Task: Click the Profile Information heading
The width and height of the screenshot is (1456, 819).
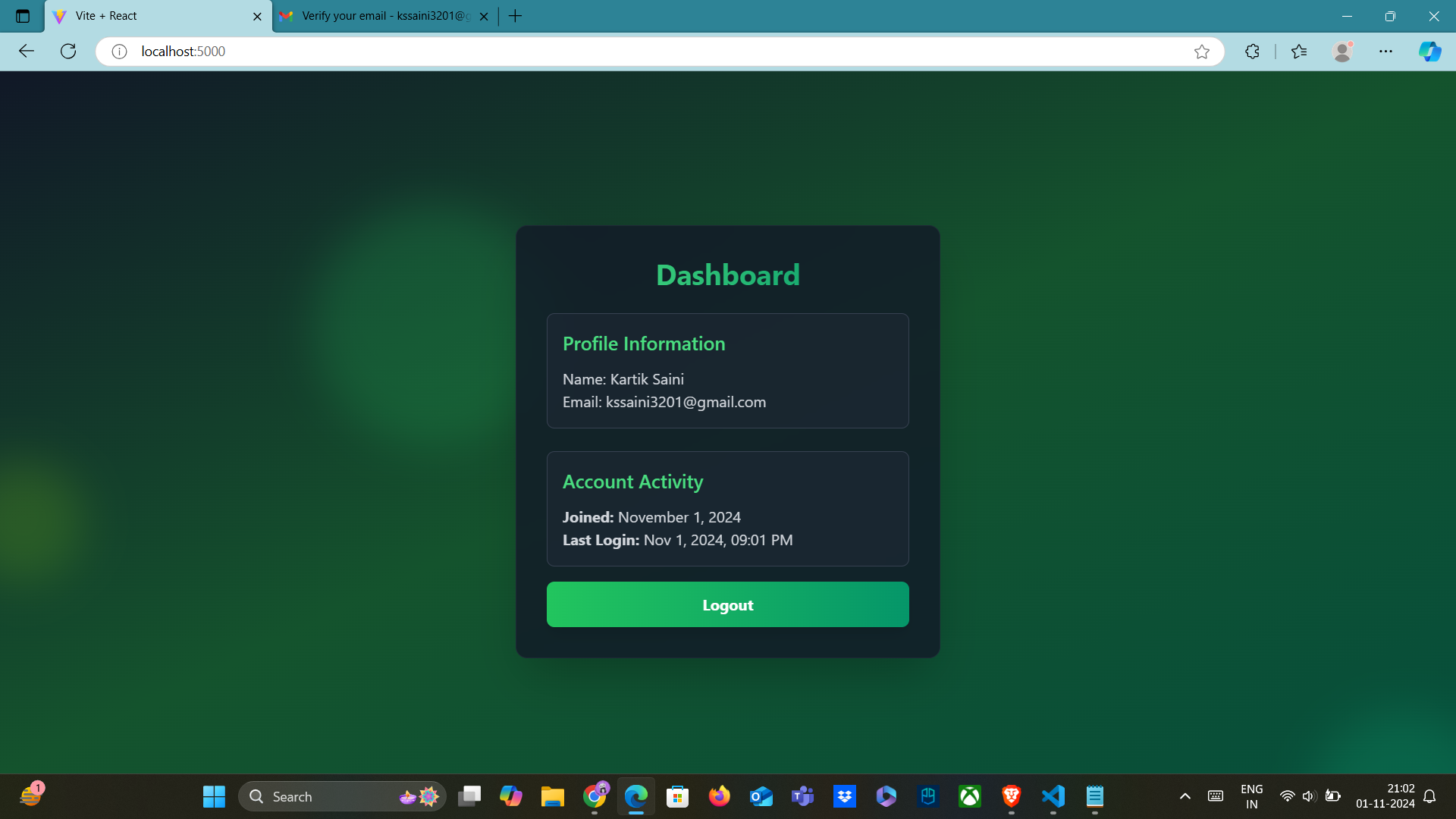Action: (644, 344)
